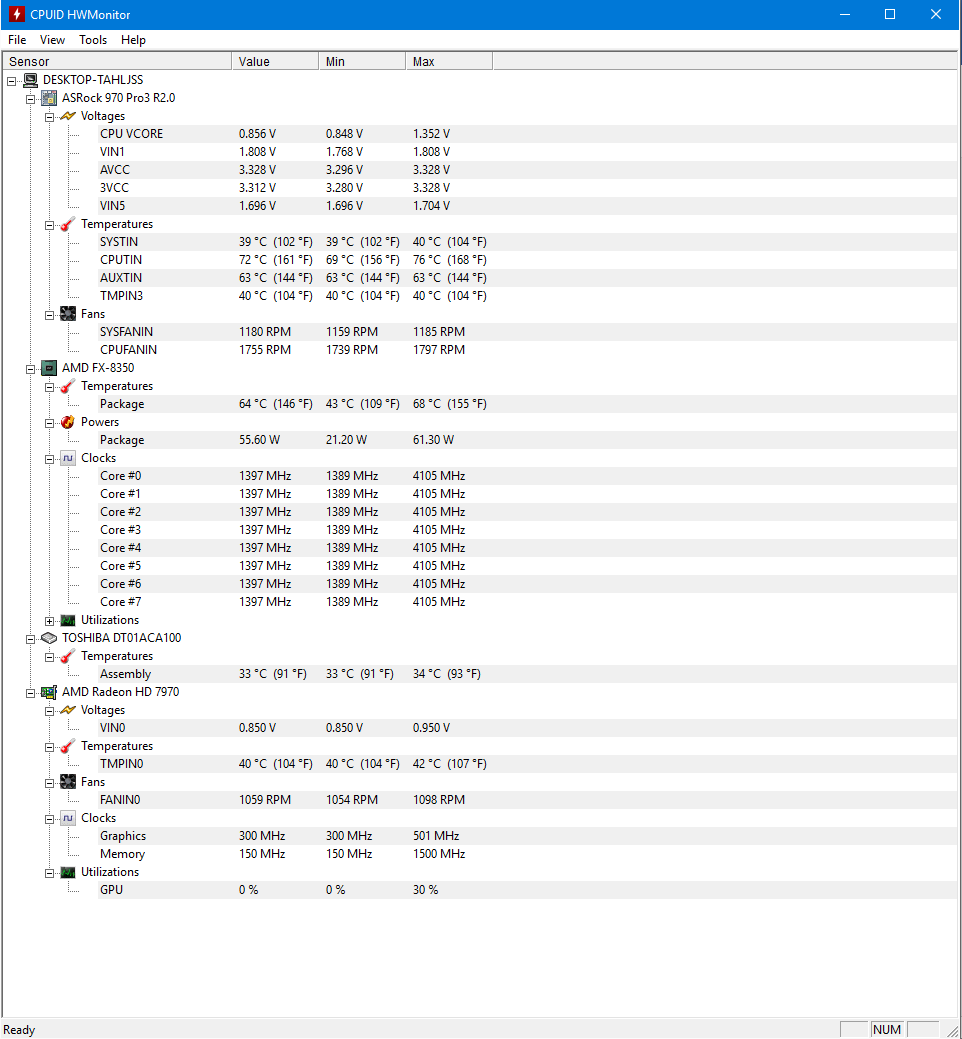The height and width of the screenshot is (1039, 962).
Task: Click the AMD Radeon HD 7970 card icon
Action: point(49,692)
